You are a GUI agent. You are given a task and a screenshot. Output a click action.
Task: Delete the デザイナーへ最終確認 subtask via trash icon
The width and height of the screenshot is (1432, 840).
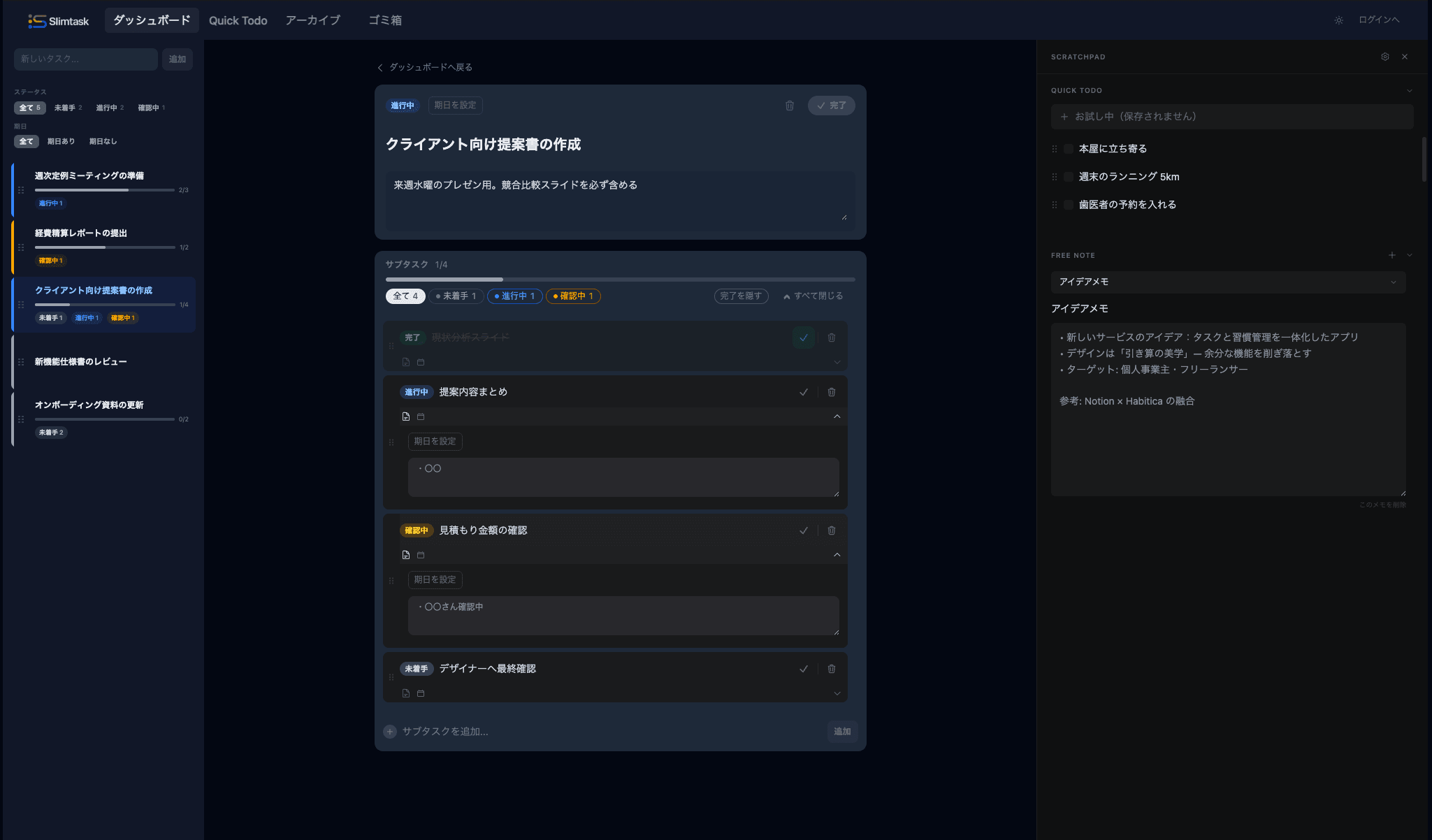[832, 669]
